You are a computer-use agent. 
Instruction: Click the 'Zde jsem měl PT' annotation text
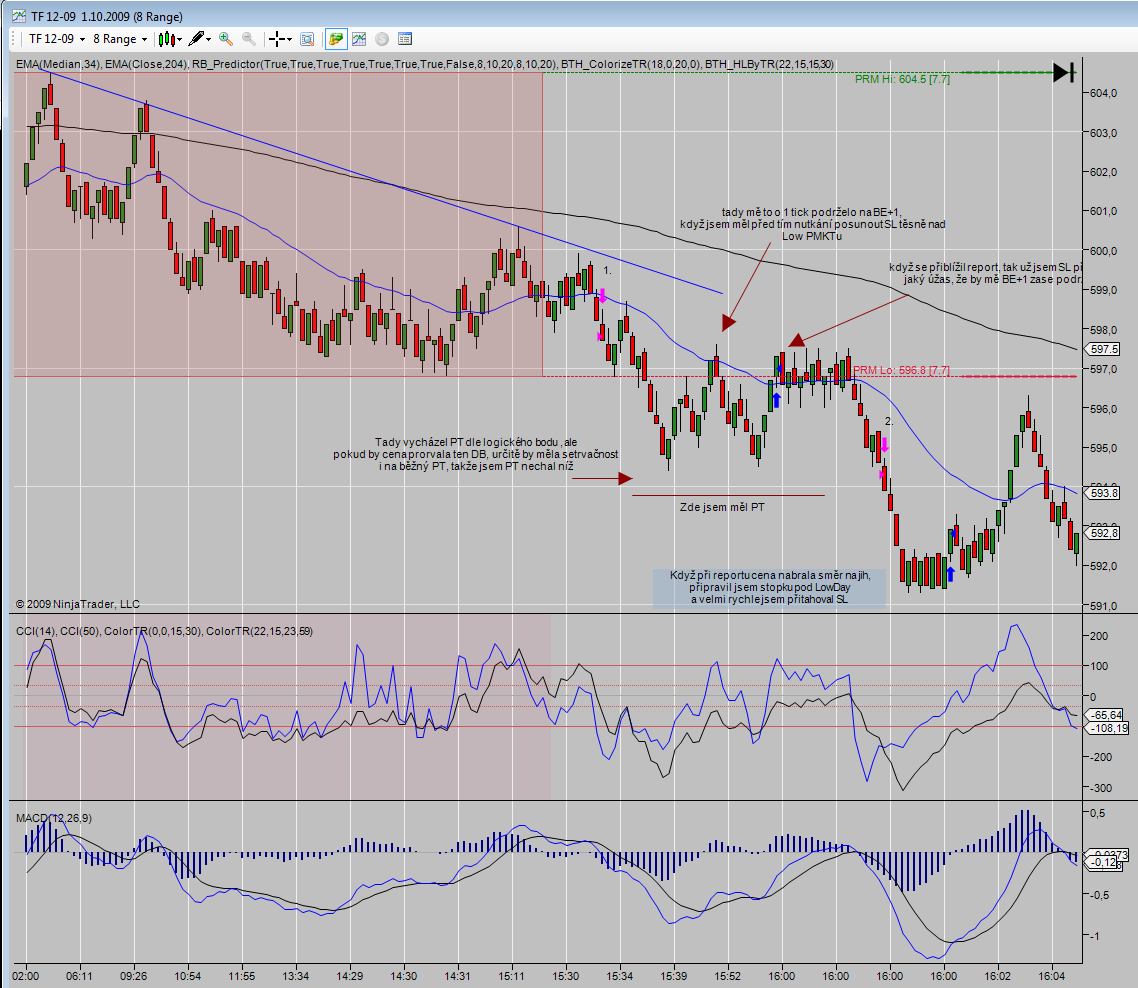(722, 507)
